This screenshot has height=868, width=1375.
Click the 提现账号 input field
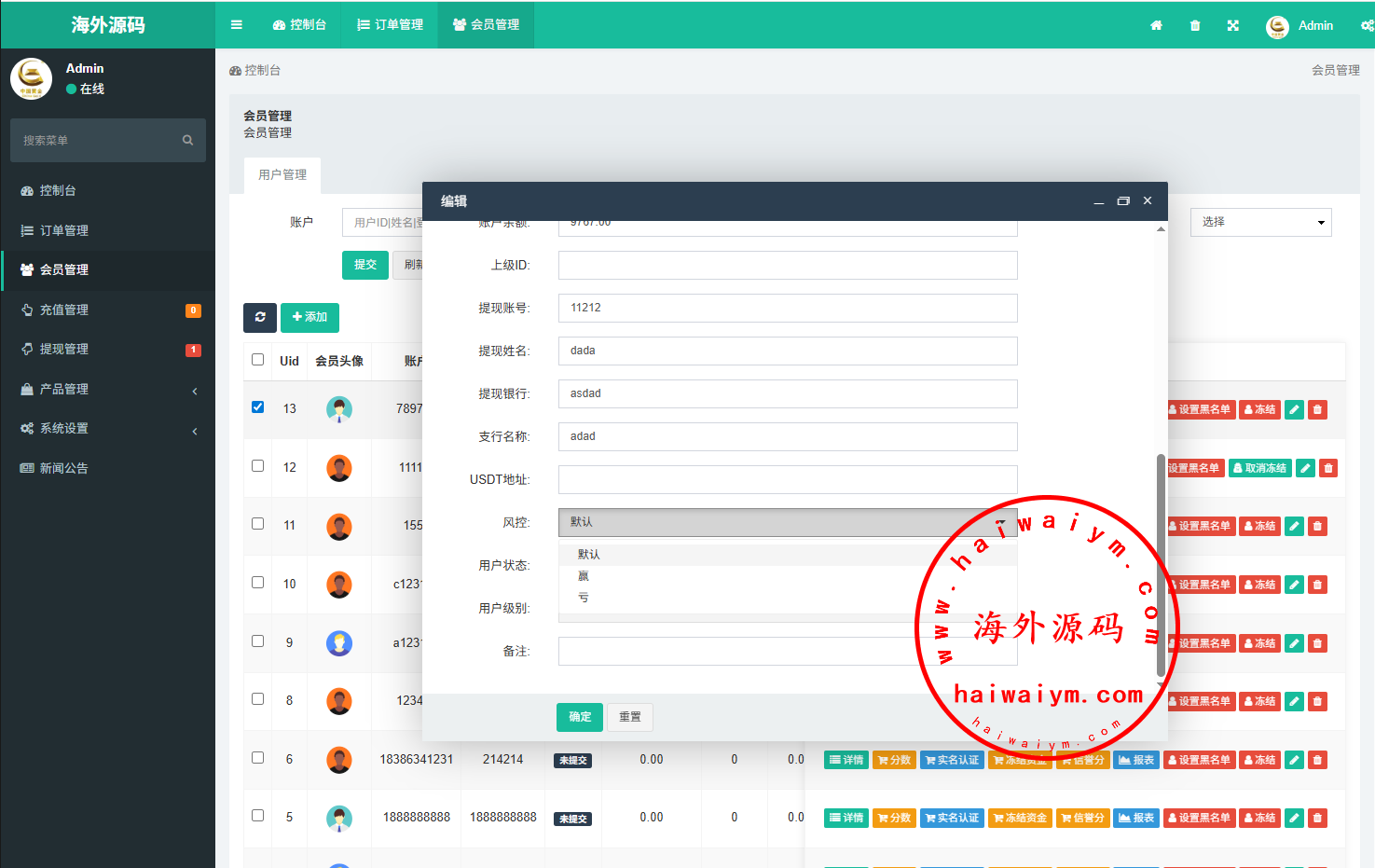788,309
